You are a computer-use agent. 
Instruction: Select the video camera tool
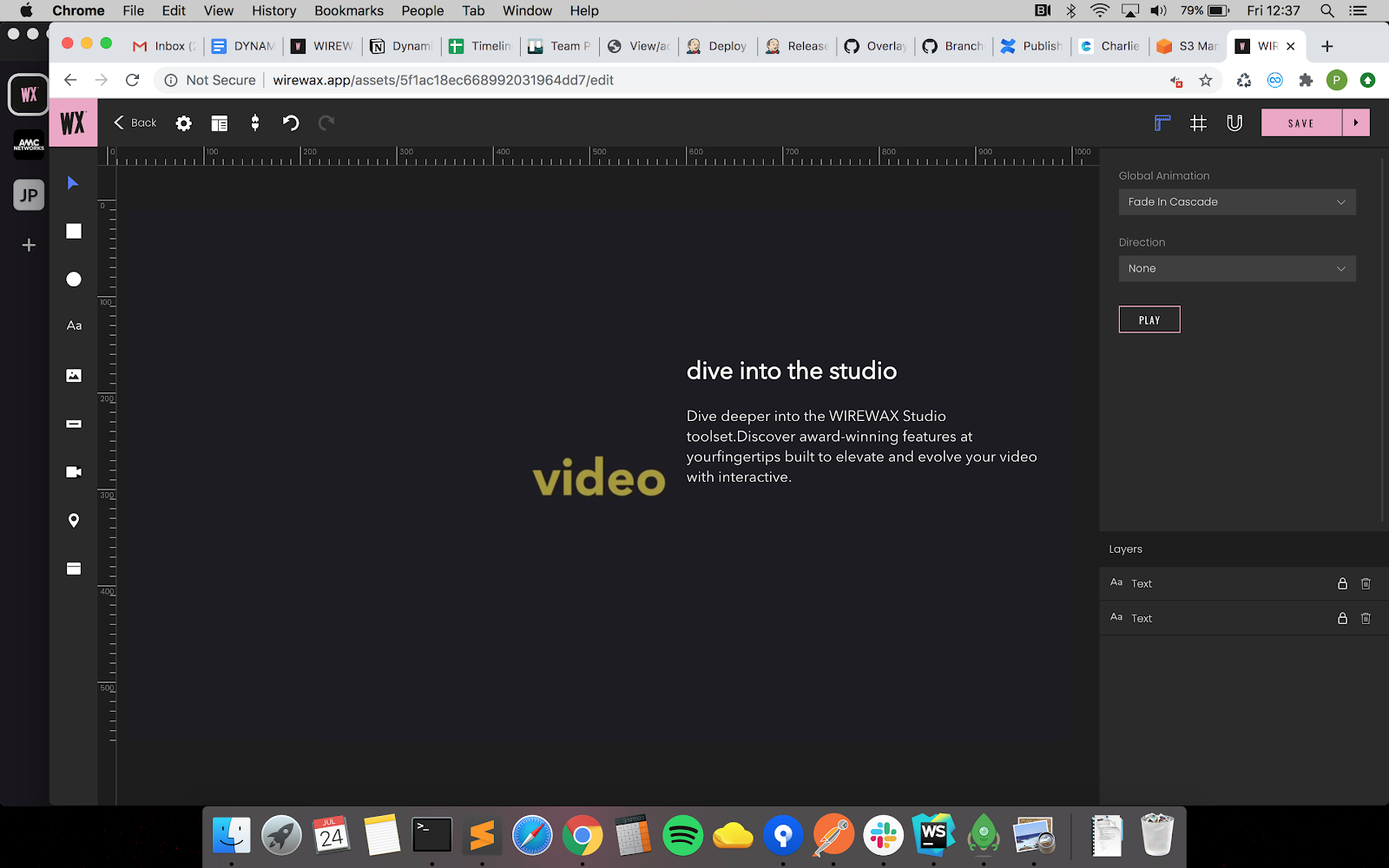pyautogui.click(x=74, y=472)
